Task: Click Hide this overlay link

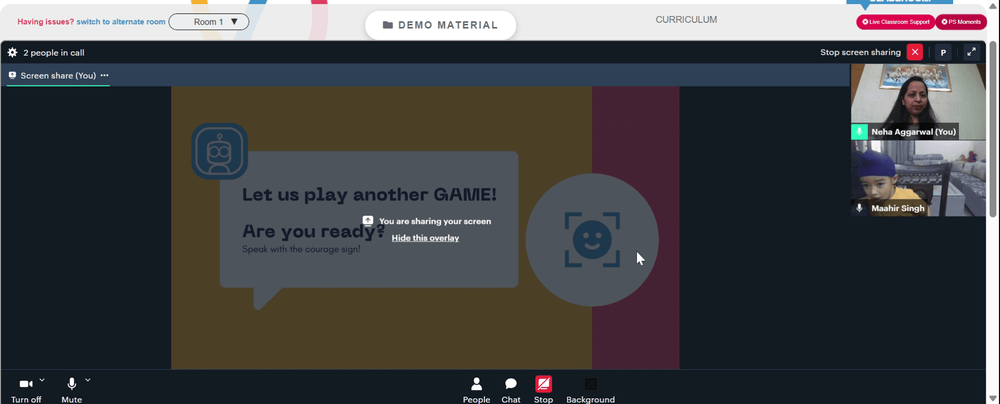Action: pos(425,238)
